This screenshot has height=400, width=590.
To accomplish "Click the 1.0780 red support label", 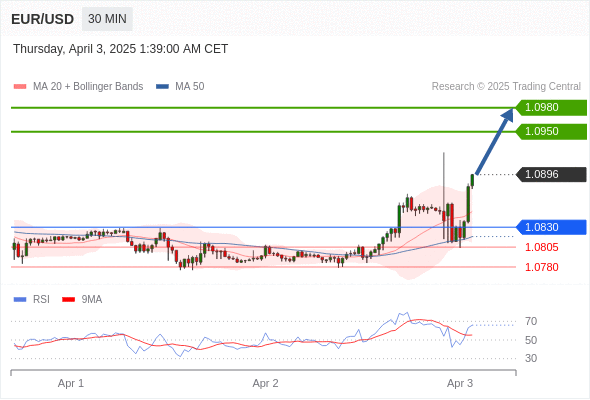I will 542,267.
